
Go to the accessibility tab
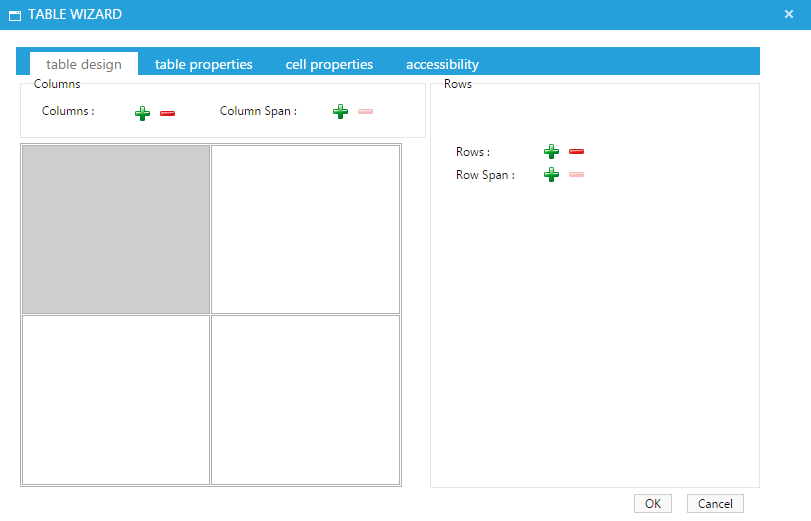coord(442,64)
